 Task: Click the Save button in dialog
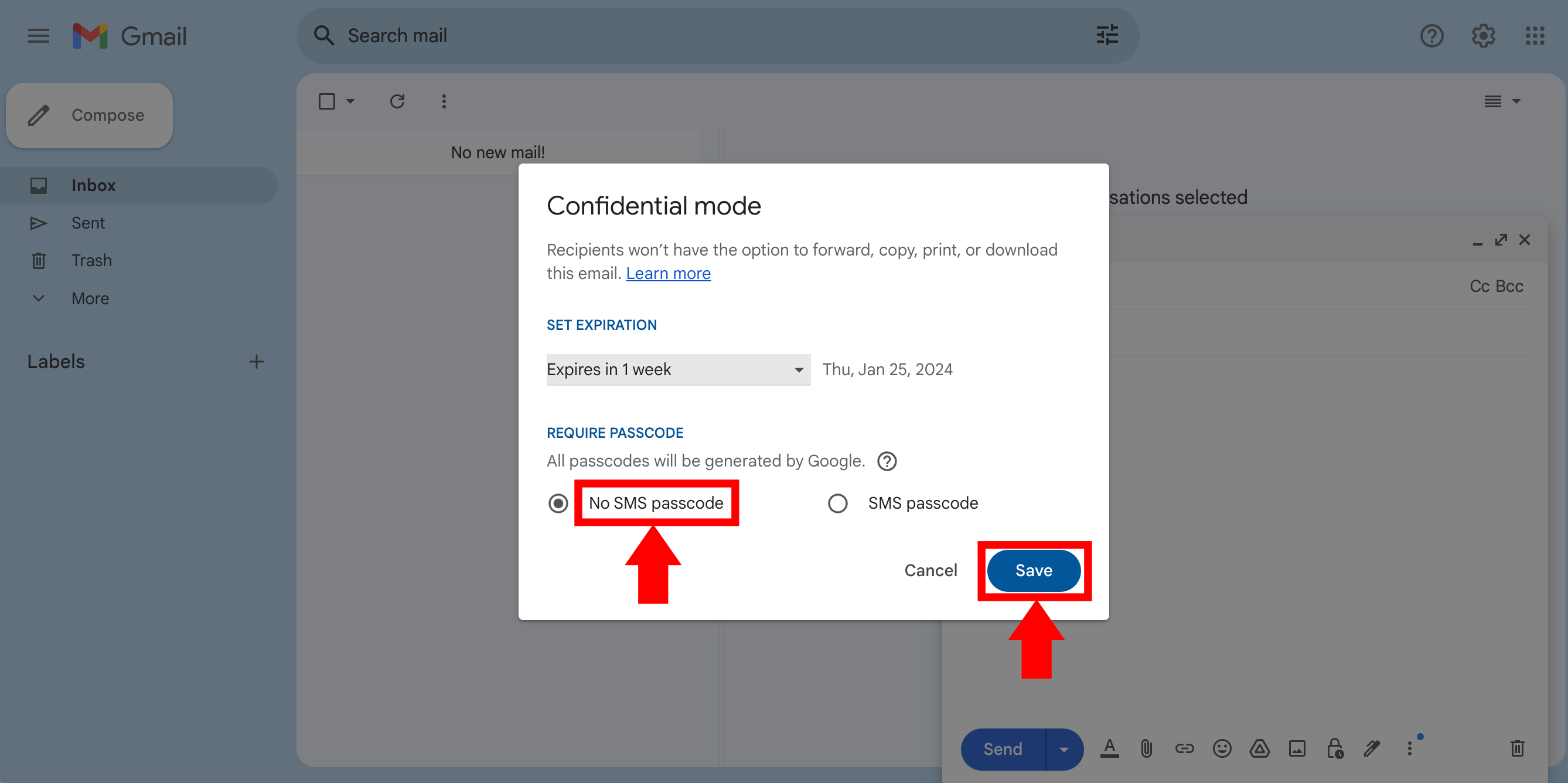pyautogui.click(x=1033, y=570)
